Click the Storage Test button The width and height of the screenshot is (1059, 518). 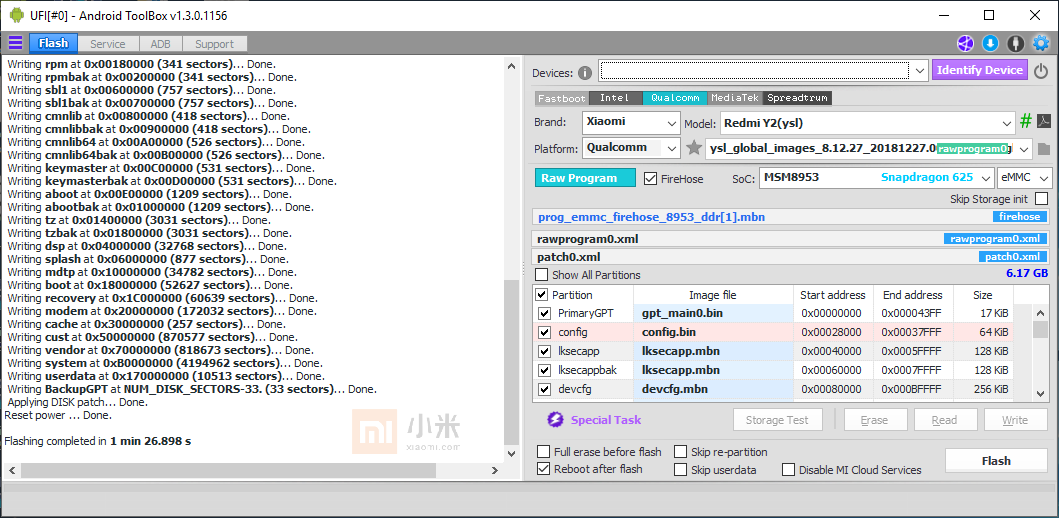[777, 419]
